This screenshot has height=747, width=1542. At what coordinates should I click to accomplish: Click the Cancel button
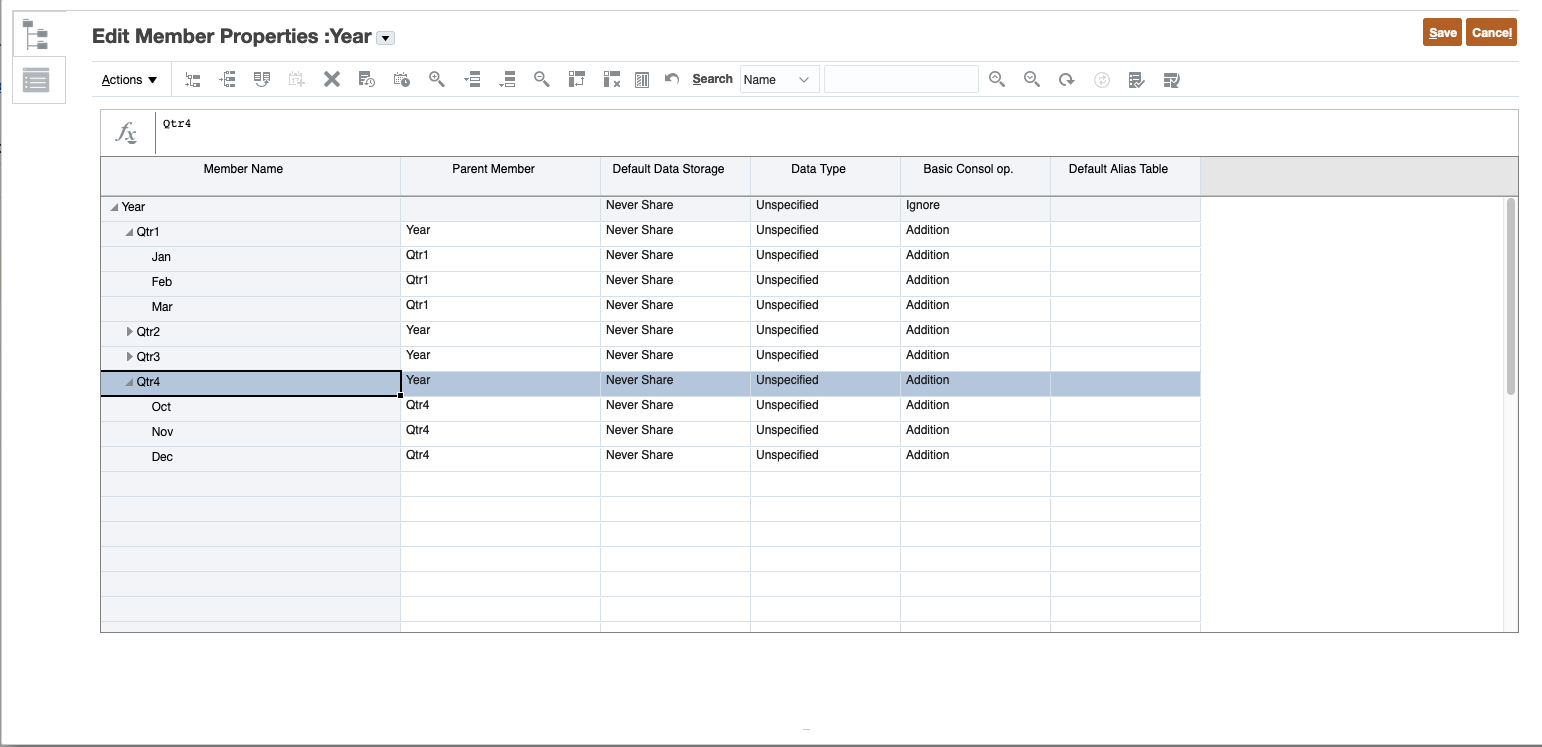(x=1491, y=33)
